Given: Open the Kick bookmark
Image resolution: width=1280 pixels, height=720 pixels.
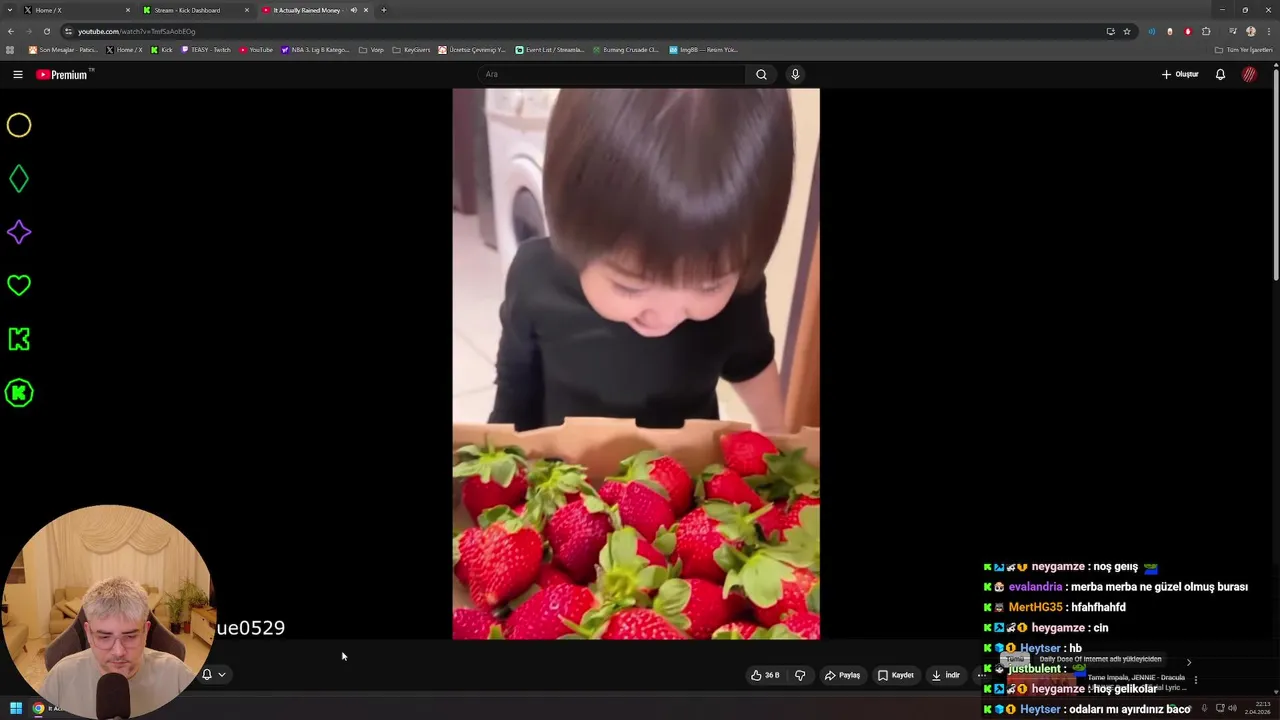Looking at the screenshot, I should tap(161, 50).
